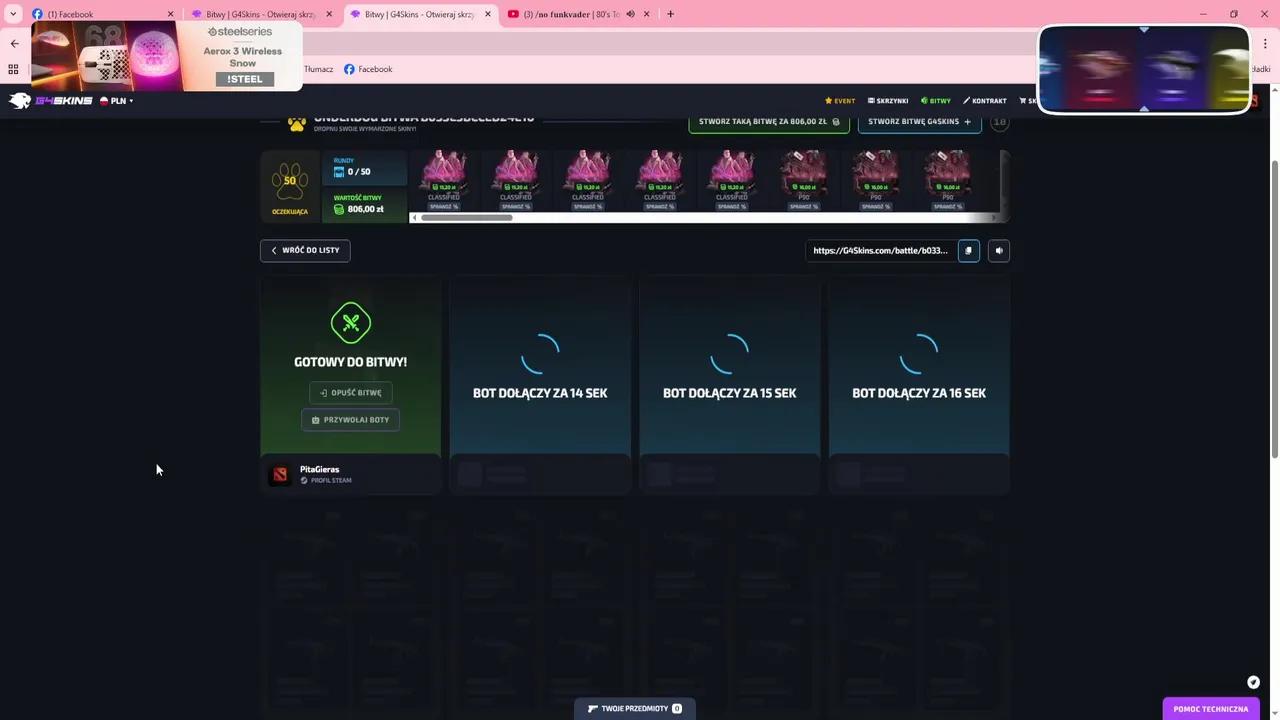Click Stwórz taką bitwę za 806,00 zł
Image resolution: width=1280 pixels, height=720 pixels.
pos(769,122)
